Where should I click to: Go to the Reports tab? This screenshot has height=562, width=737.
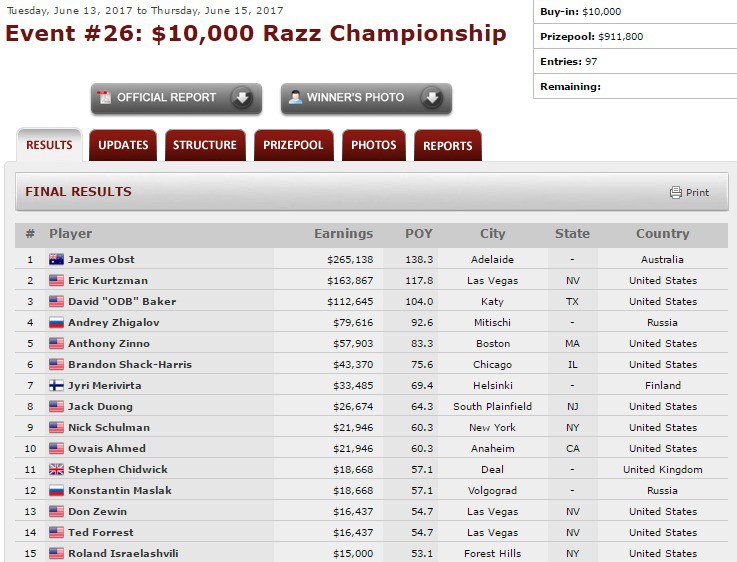tap(447, 146)
